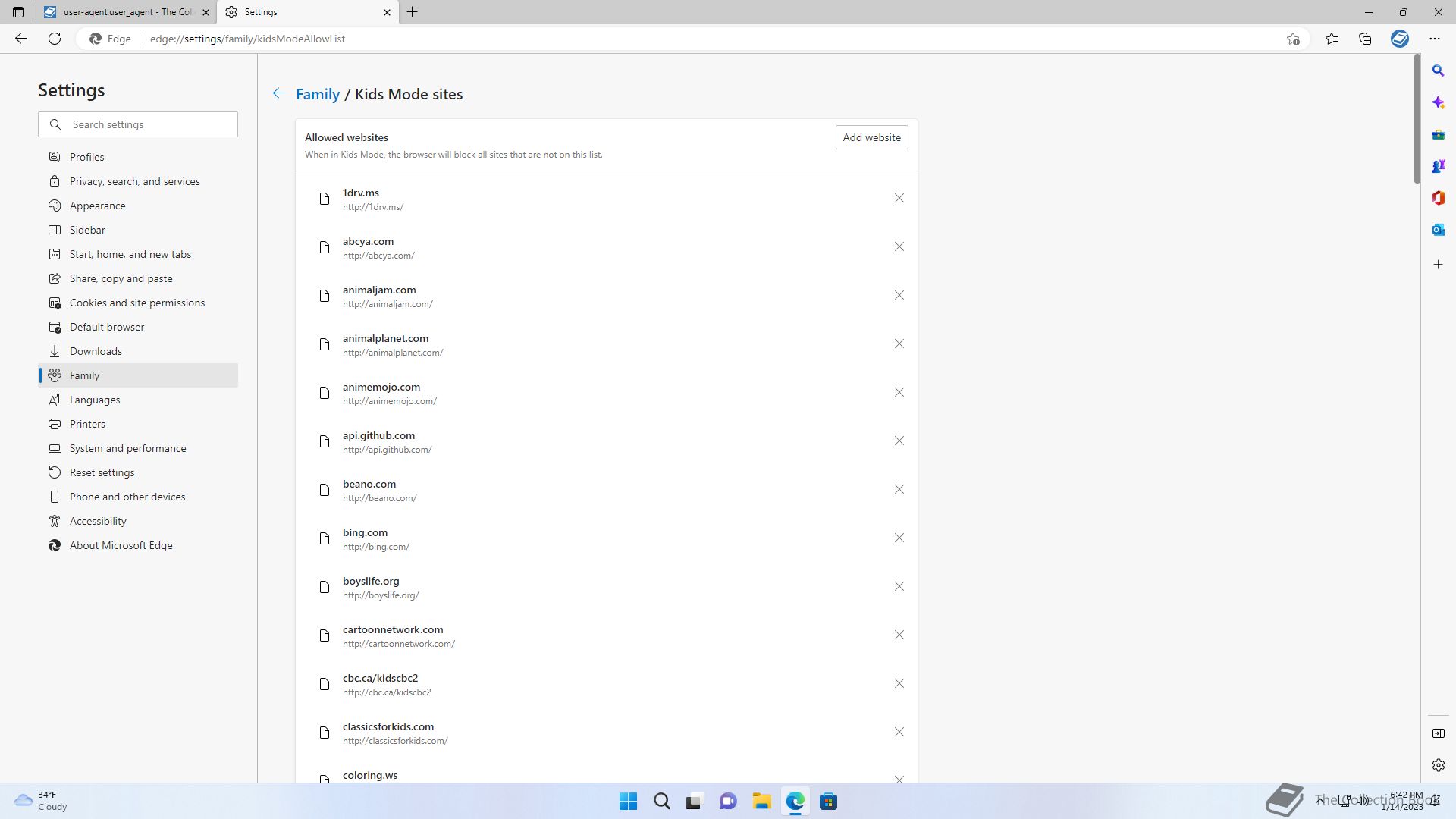Add an app to sidebar with plus
Screen dimensions: 1456x819
tap(1438, 265)
